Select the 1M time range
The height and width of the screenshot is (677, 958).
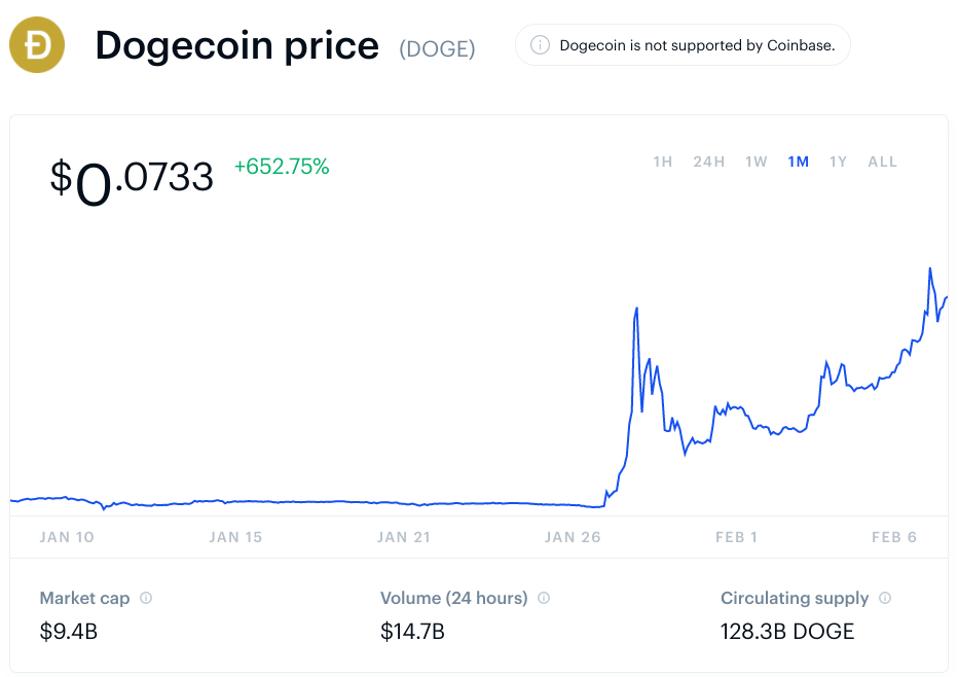click(x=798, y=162)
